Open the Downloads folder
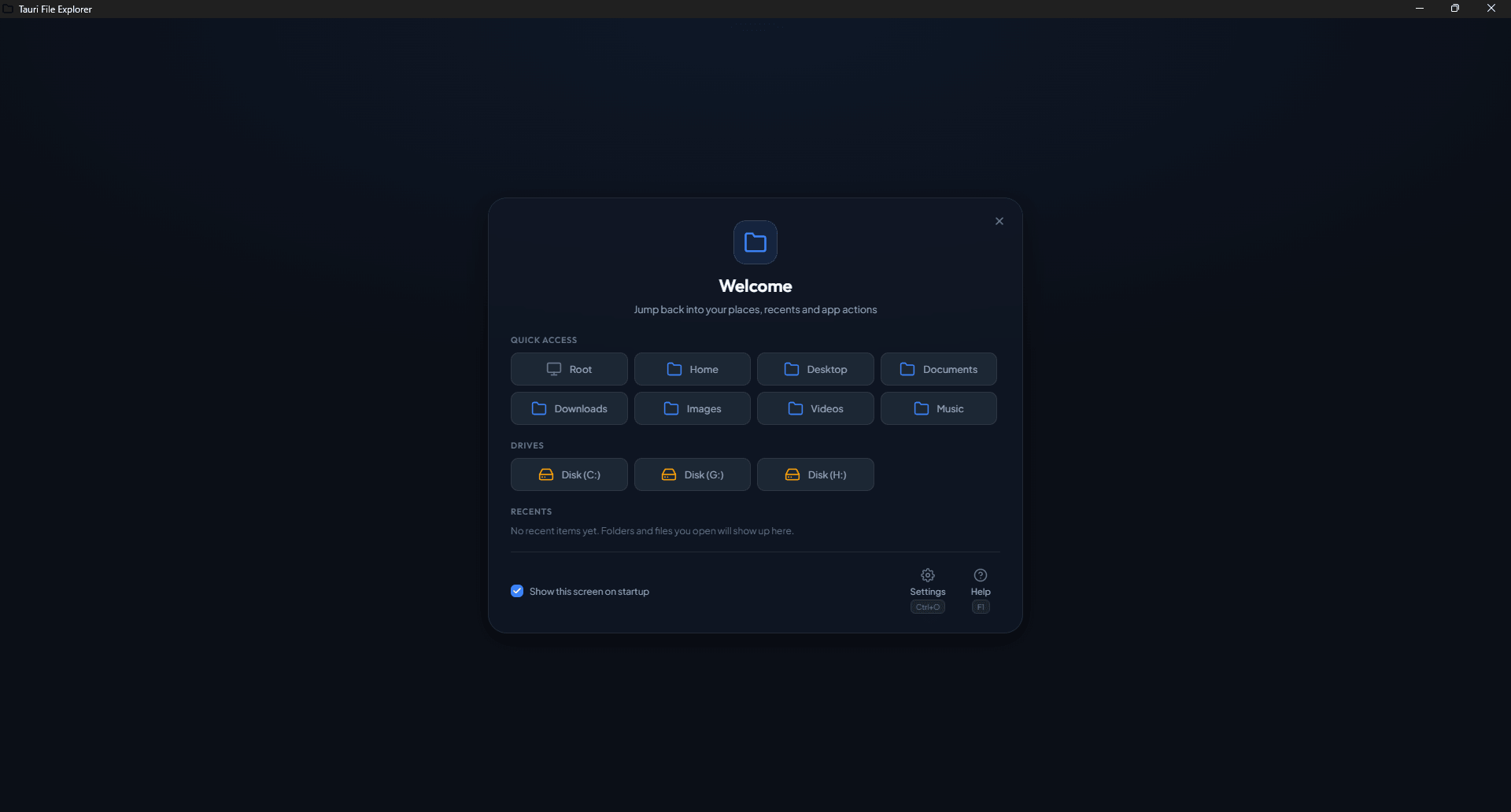This screenshot has width=1511, height=812. [x=569, y=408]
